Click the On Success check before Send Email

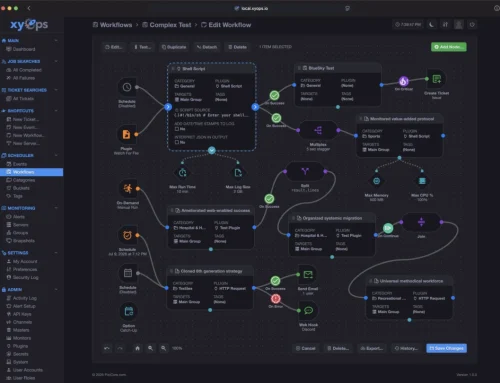(275, 280)
